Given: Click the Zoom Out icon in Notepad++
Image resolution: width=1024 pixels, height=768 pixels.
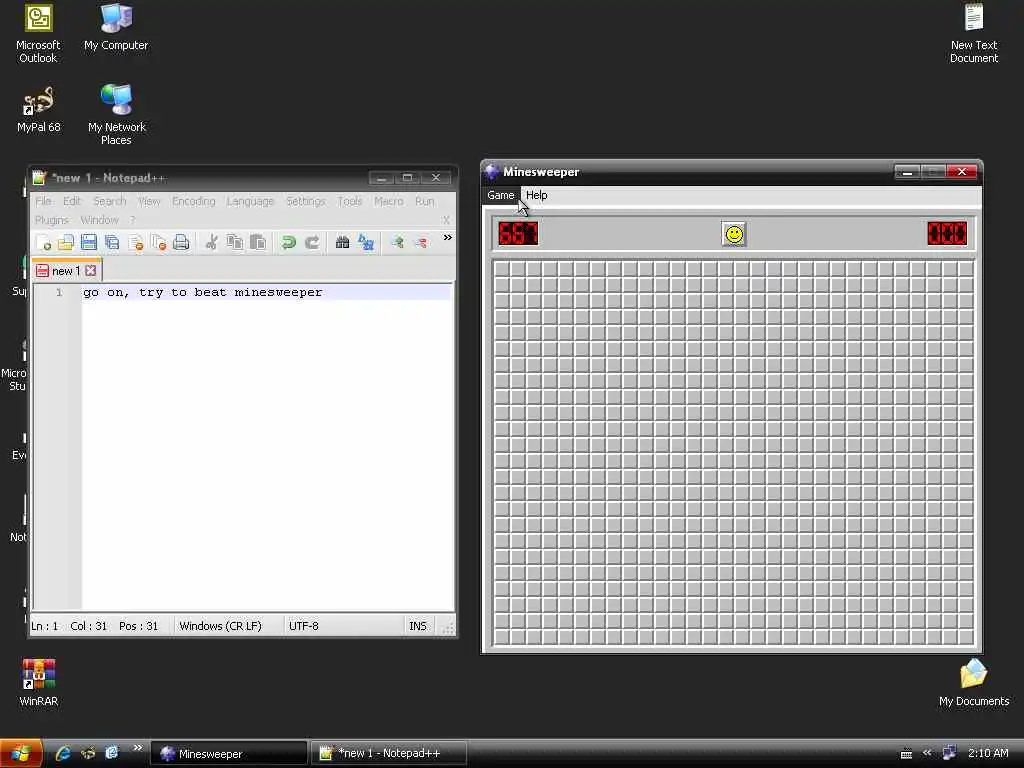Looking at the screenshot, I should click(421, 243).
